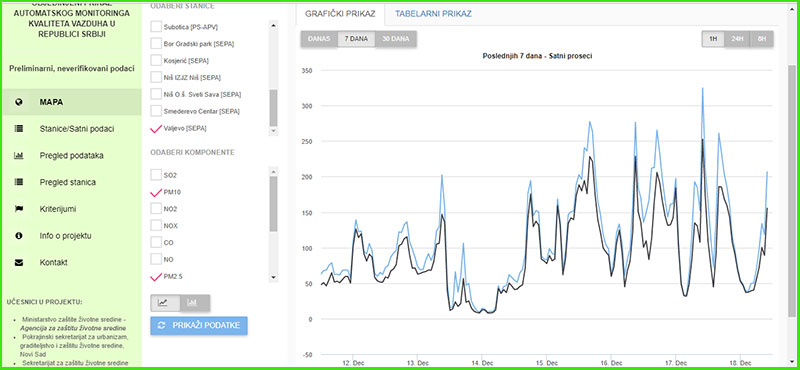Click the station list scrollbar thumb
This screenshot has height=370, width=800.
(273, 108)
